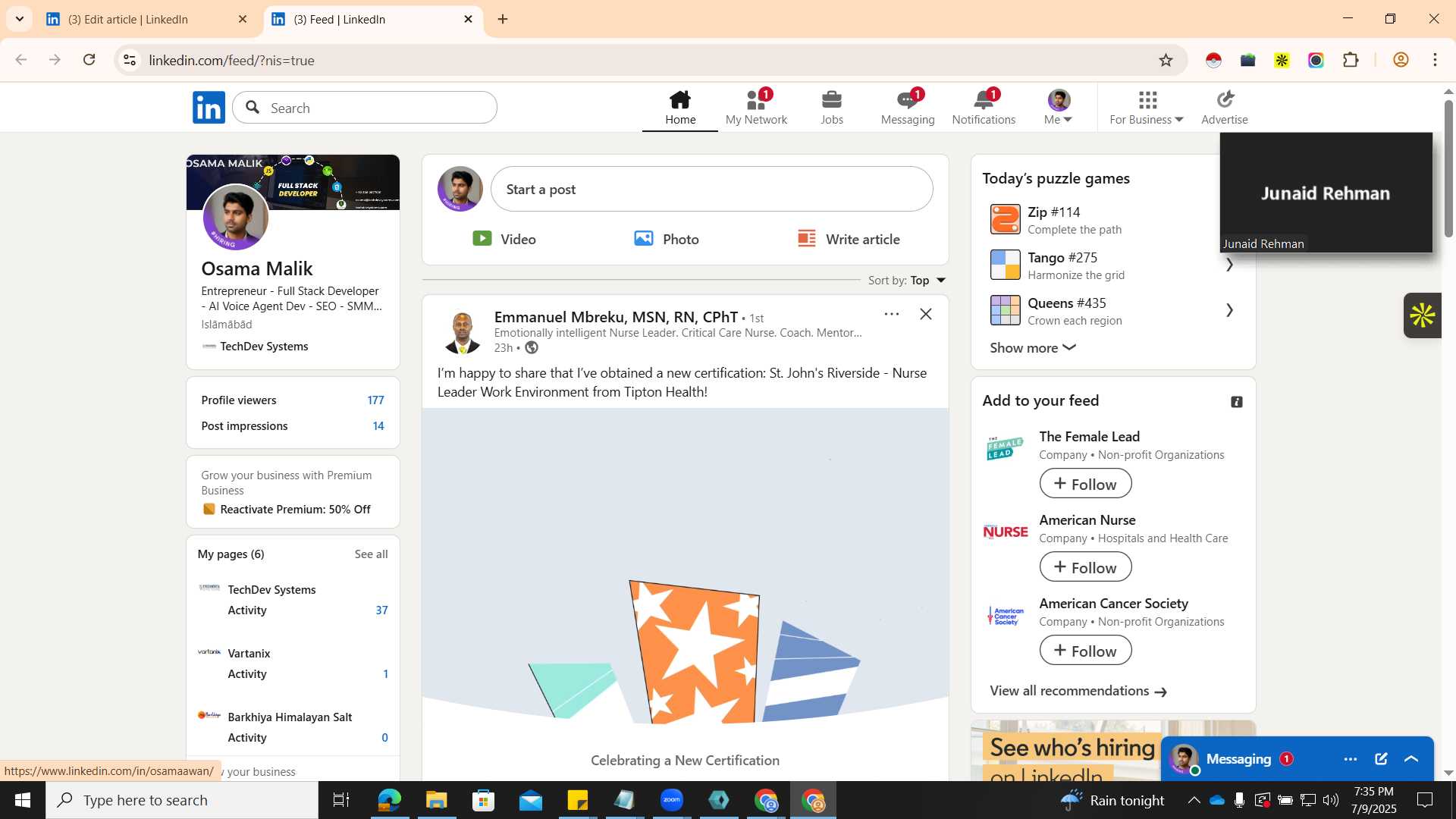This screenshot has width=1456, height=819.
Task: Open Queens #435 puzzle chevron
Action: tap(1229, 310)
